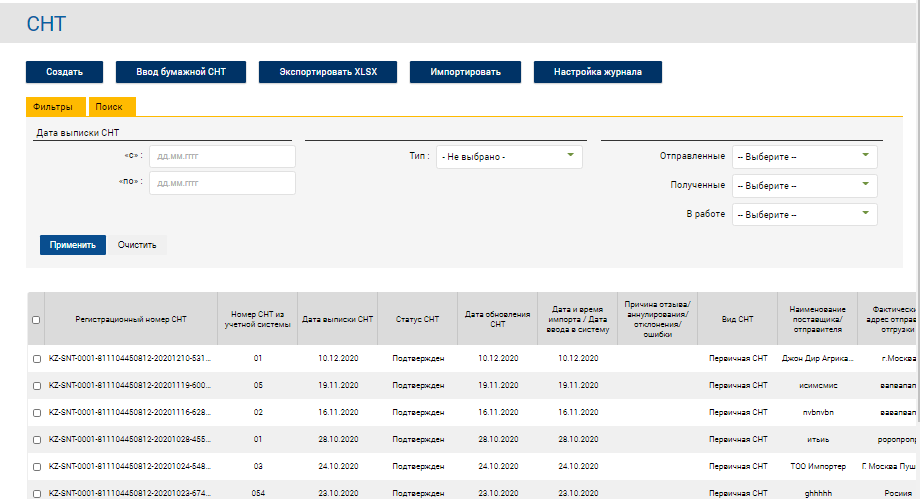Toggle the select-all checkbox in table header
Screen dimensions: 920x499
pyautogui.click(x=36, y=320)
